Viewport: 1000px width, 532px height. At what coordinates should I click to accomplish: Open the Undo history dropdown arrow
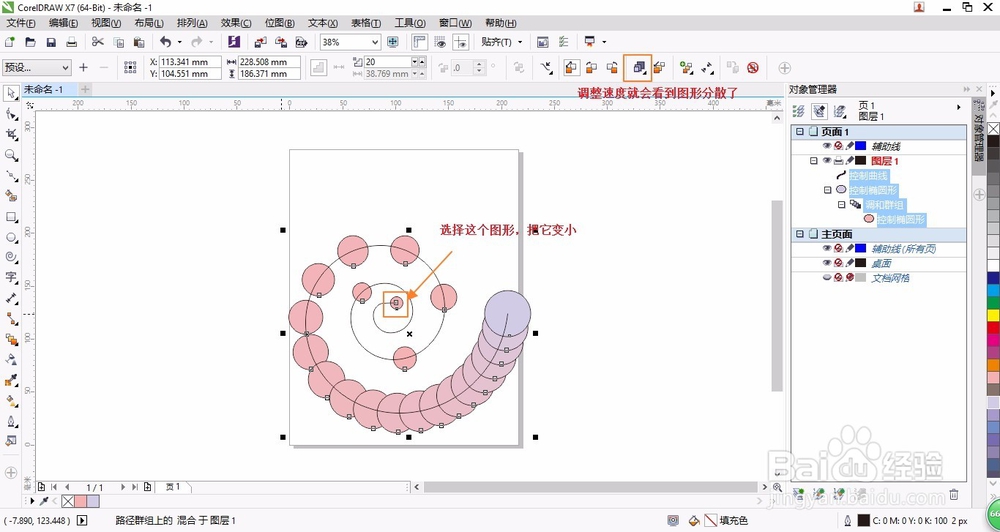(x=179, y=42)
